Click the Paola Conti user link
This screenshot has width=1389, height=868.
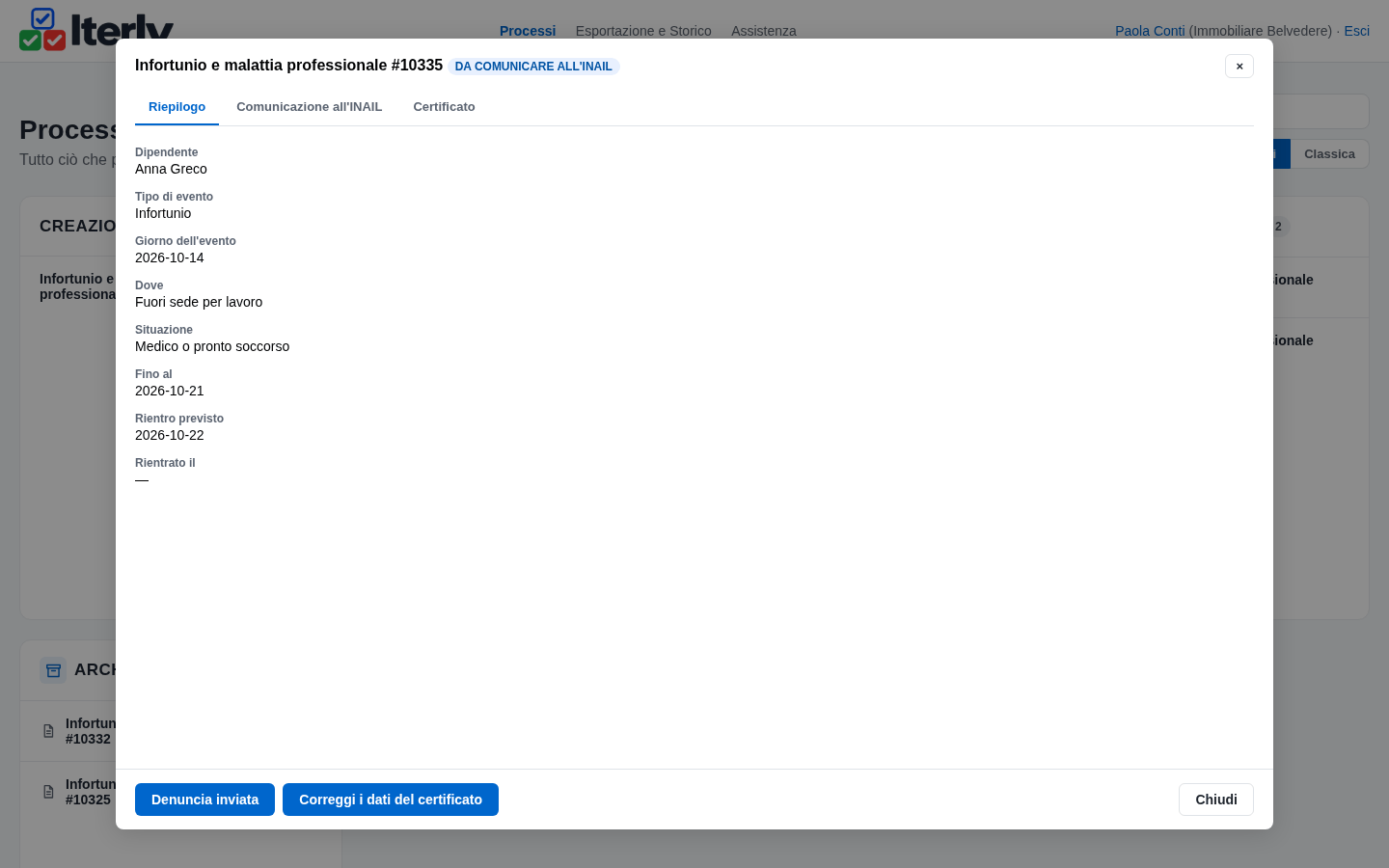click(x=1150, y=31)
